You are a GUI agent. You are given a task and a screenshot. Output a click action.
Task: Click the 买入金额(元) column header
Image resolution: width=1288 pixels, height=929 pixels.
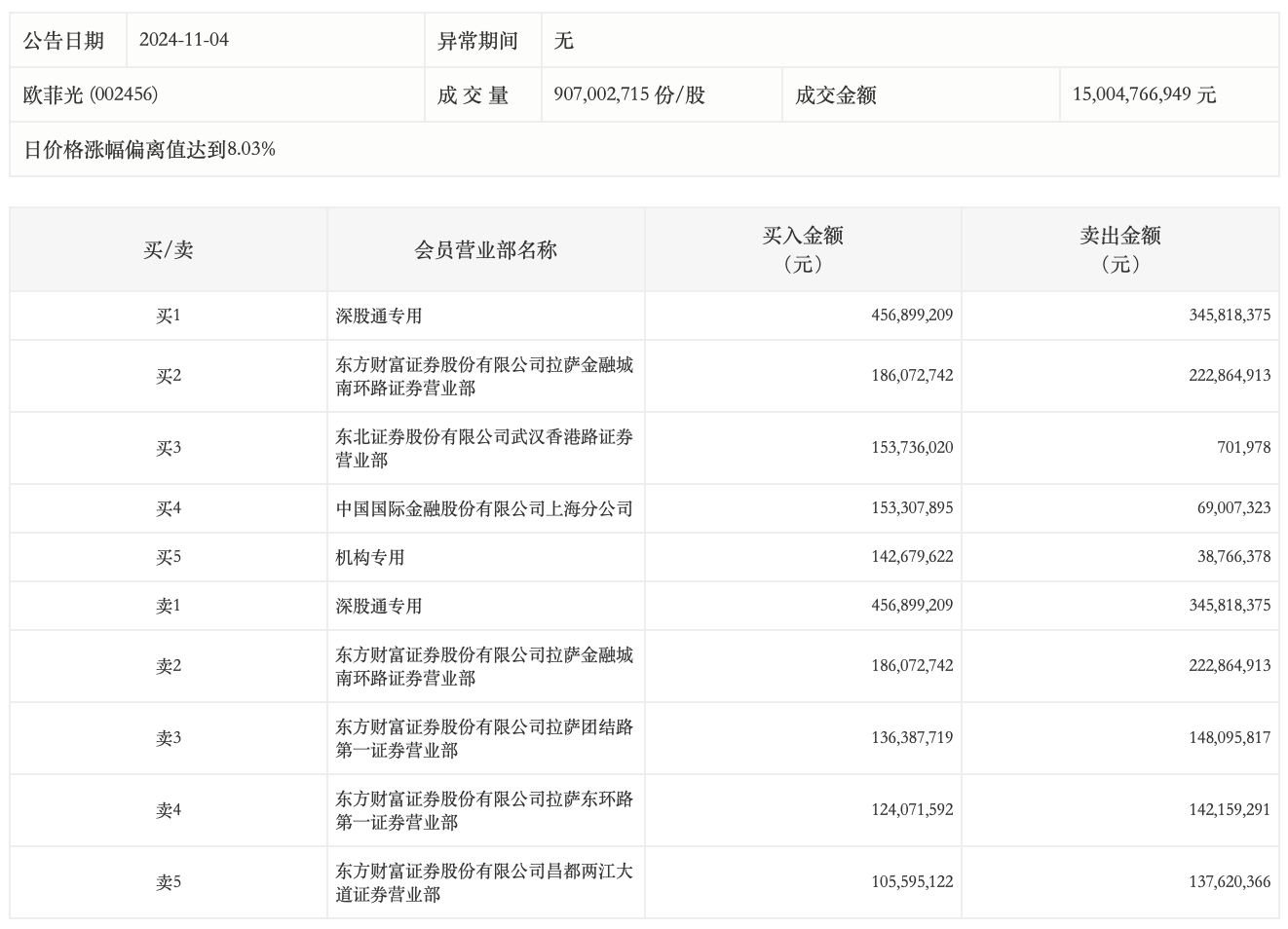tap(803, 250)
